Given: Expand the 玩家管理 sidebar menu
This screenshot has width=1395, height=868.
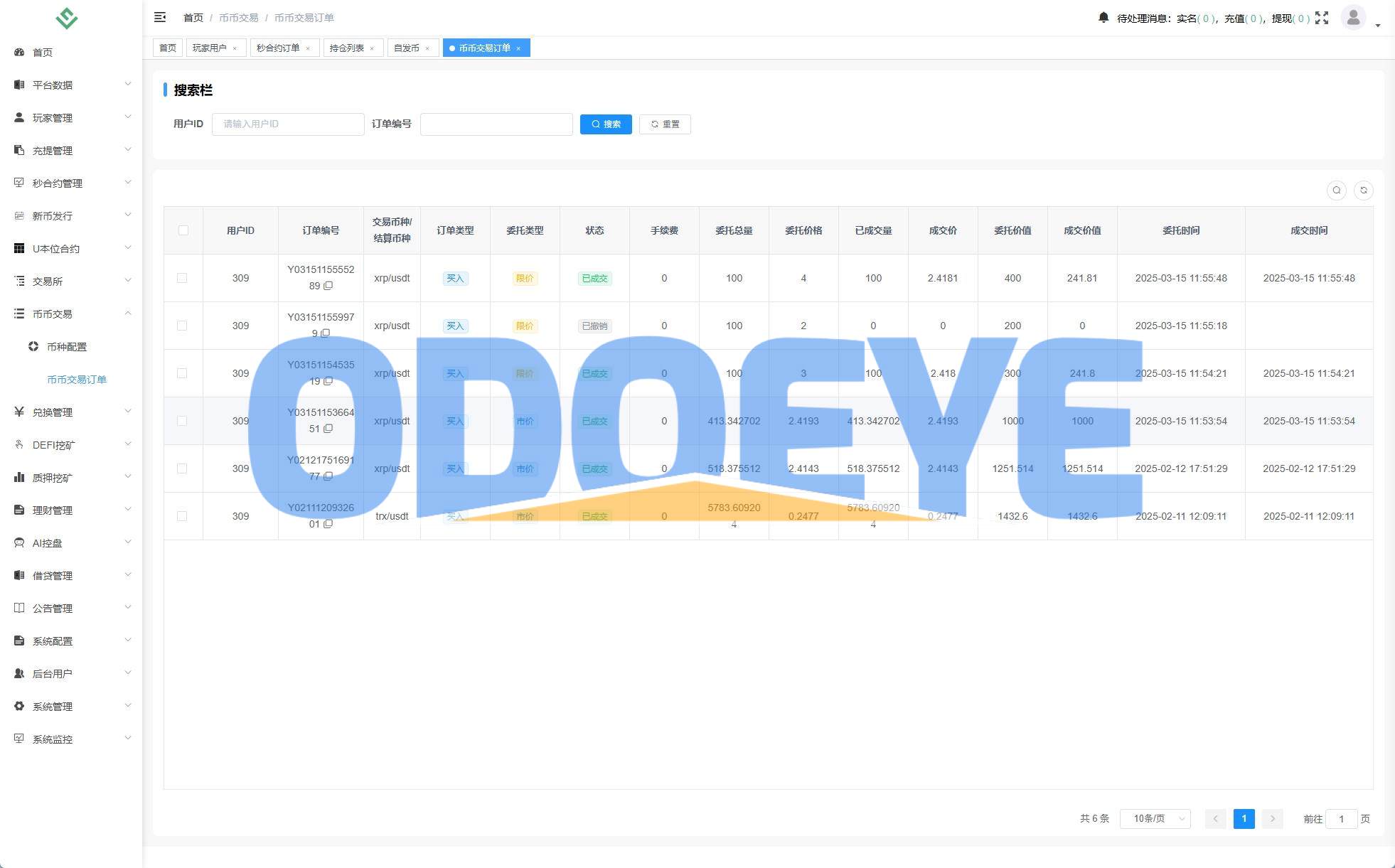Looking at the screenshot, I should coord(71,118).
